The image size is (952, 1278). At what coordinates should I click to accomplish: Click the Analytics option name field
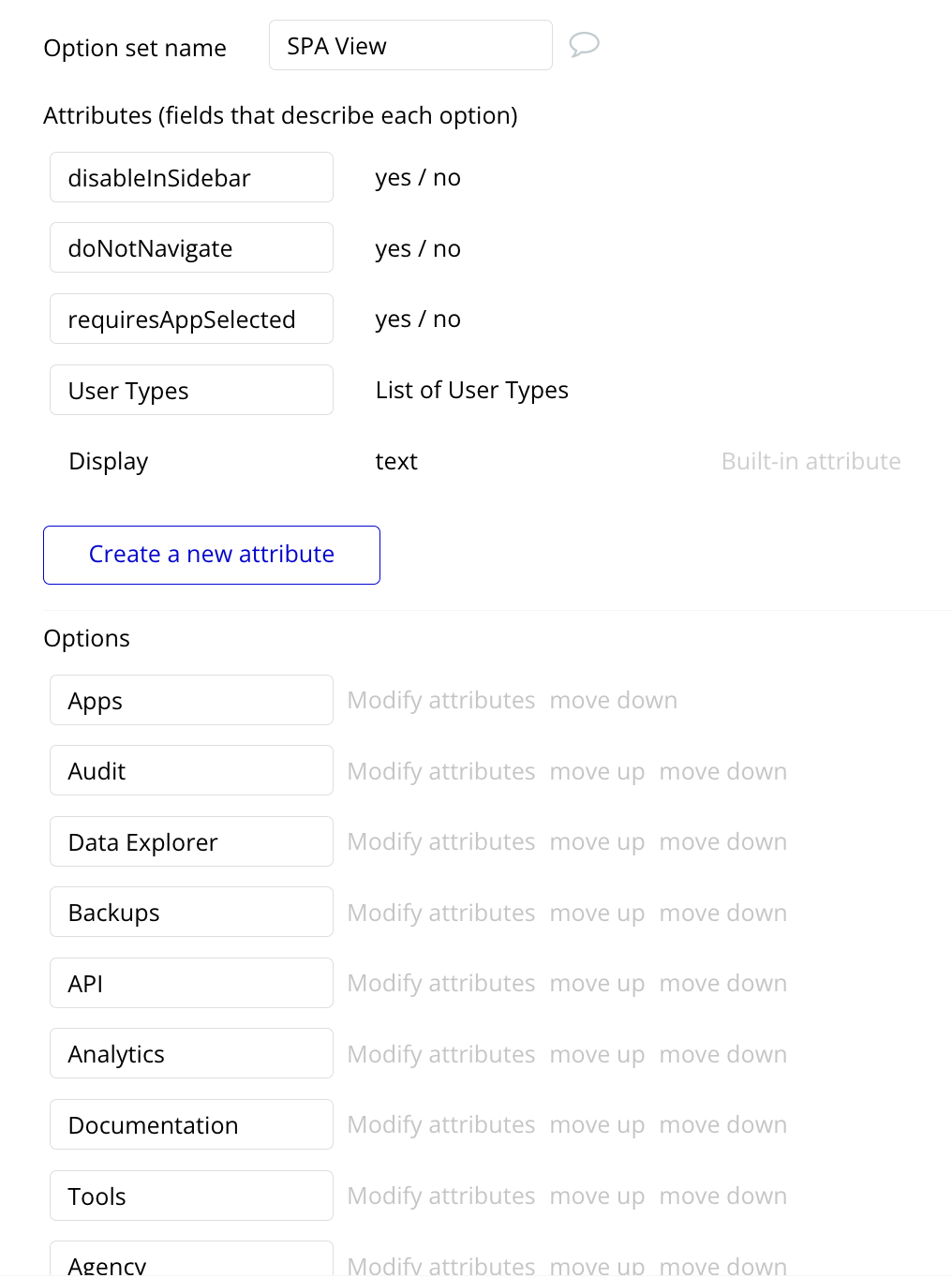pyautogui.click(x=191, y=1054)
